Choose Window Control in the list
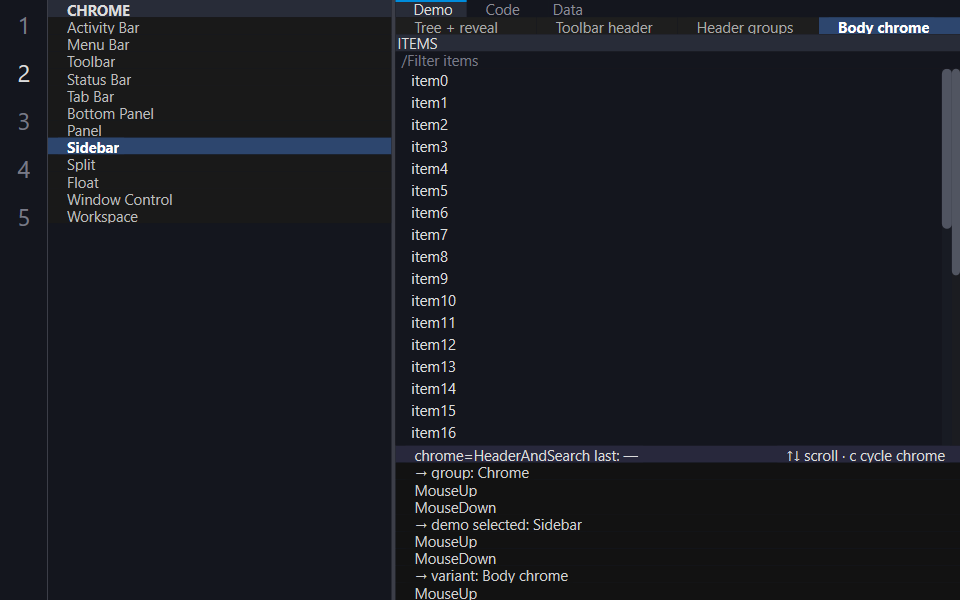The width and height of the screenshot is (960, 600). click(219, 200)
